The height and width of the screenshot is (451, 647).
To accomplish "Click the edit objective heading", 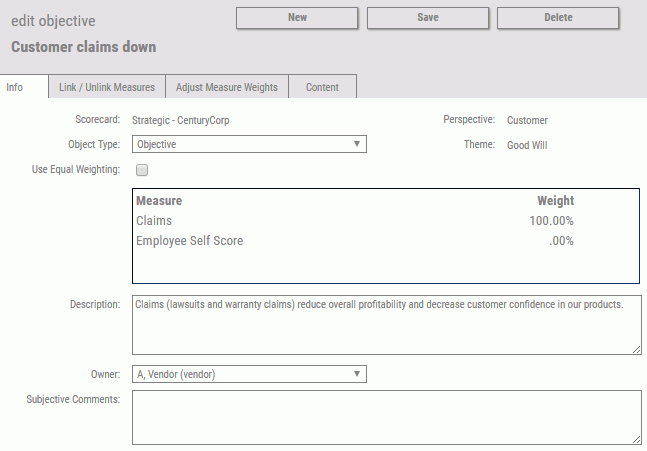I will 53,21.
